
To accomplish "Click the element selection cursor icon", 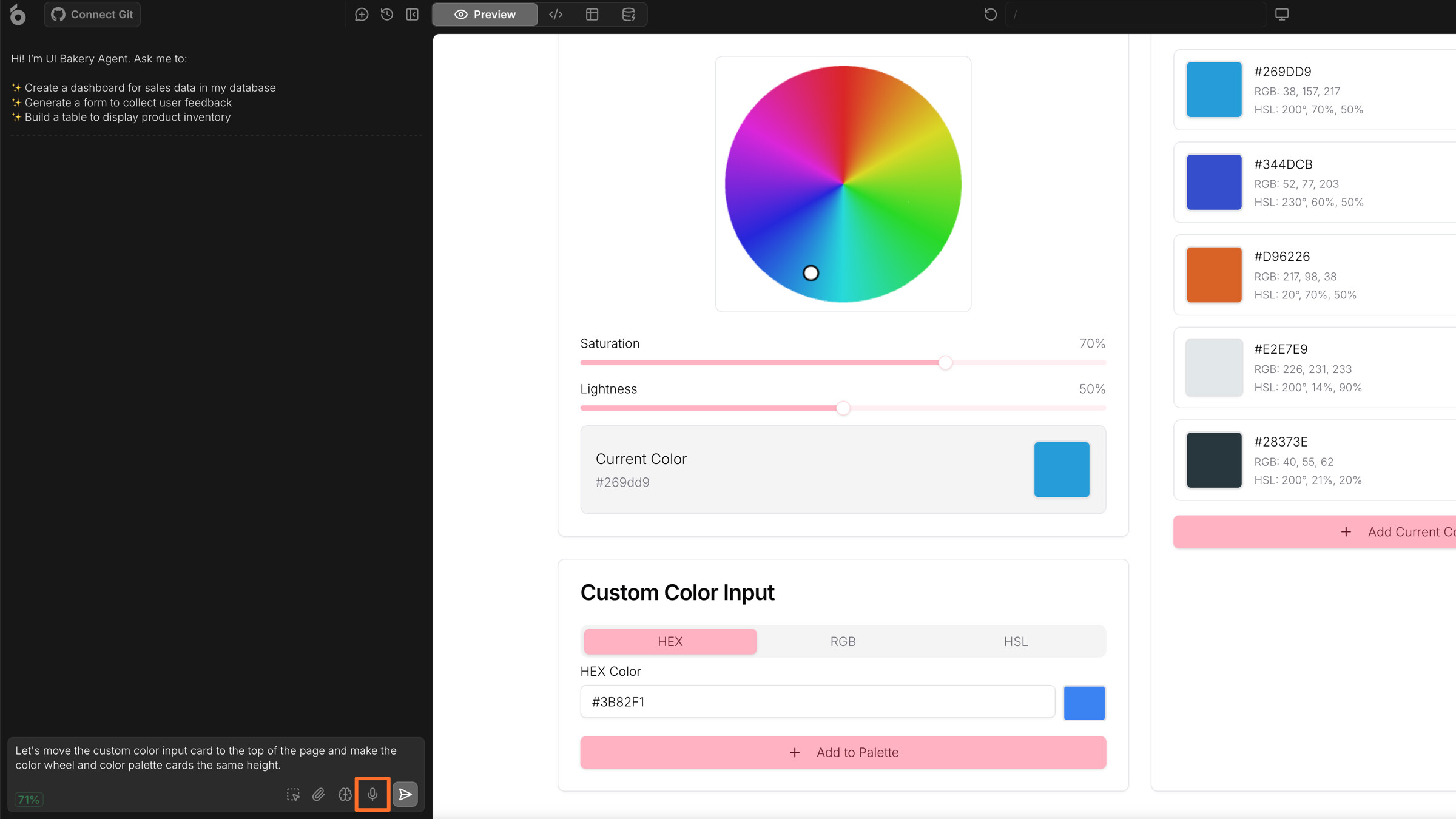I will coord(293,794).
